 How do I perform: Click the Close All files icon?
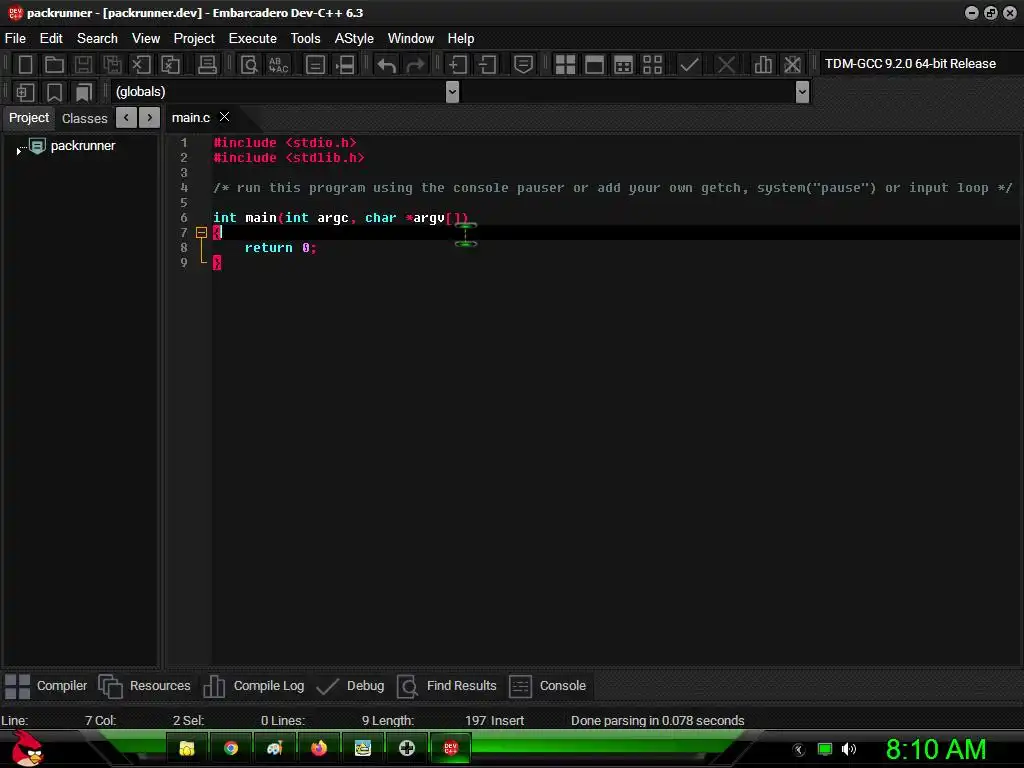tap(170, 64)
